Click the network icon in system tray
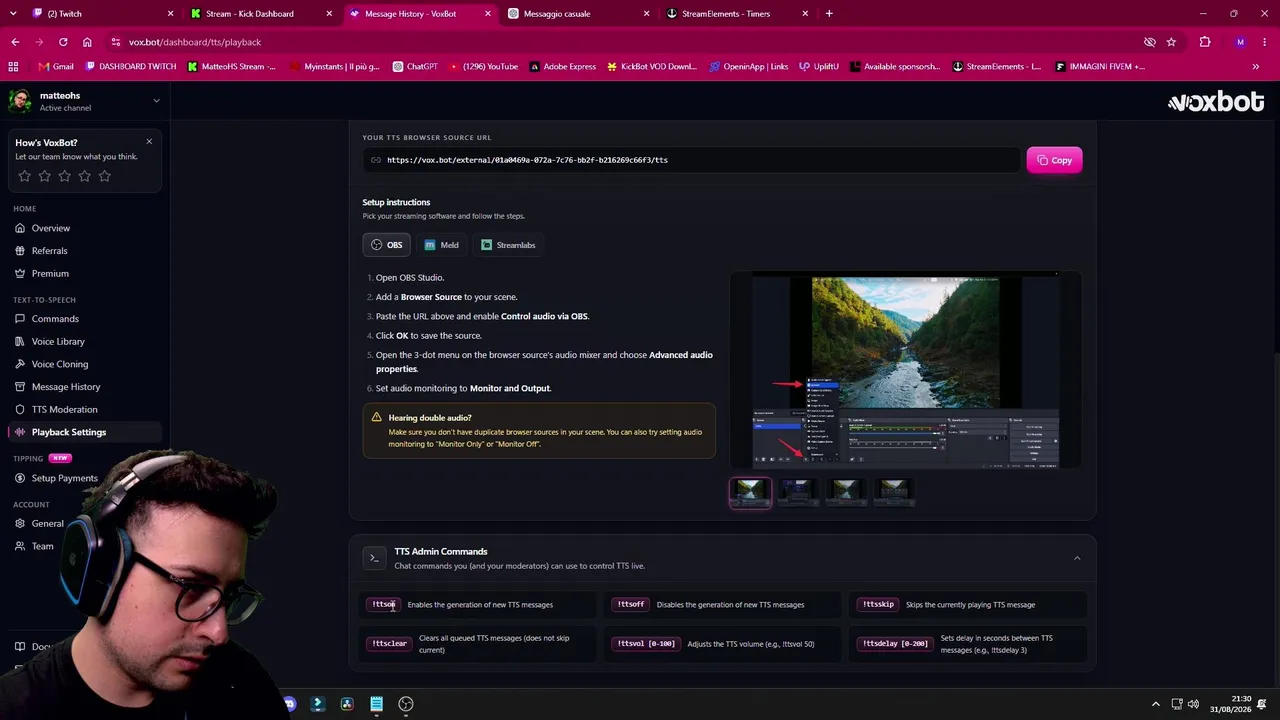 coord(1177,704)
